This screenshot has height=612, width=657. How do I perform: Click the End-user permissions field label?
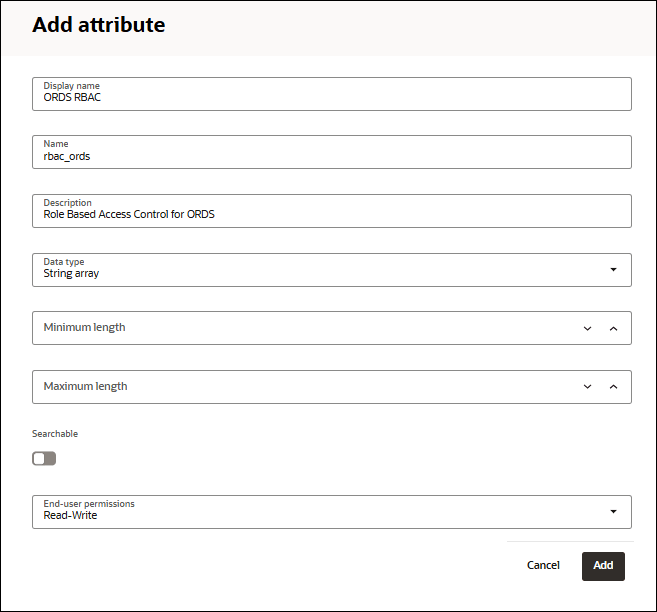coord(89,504)
